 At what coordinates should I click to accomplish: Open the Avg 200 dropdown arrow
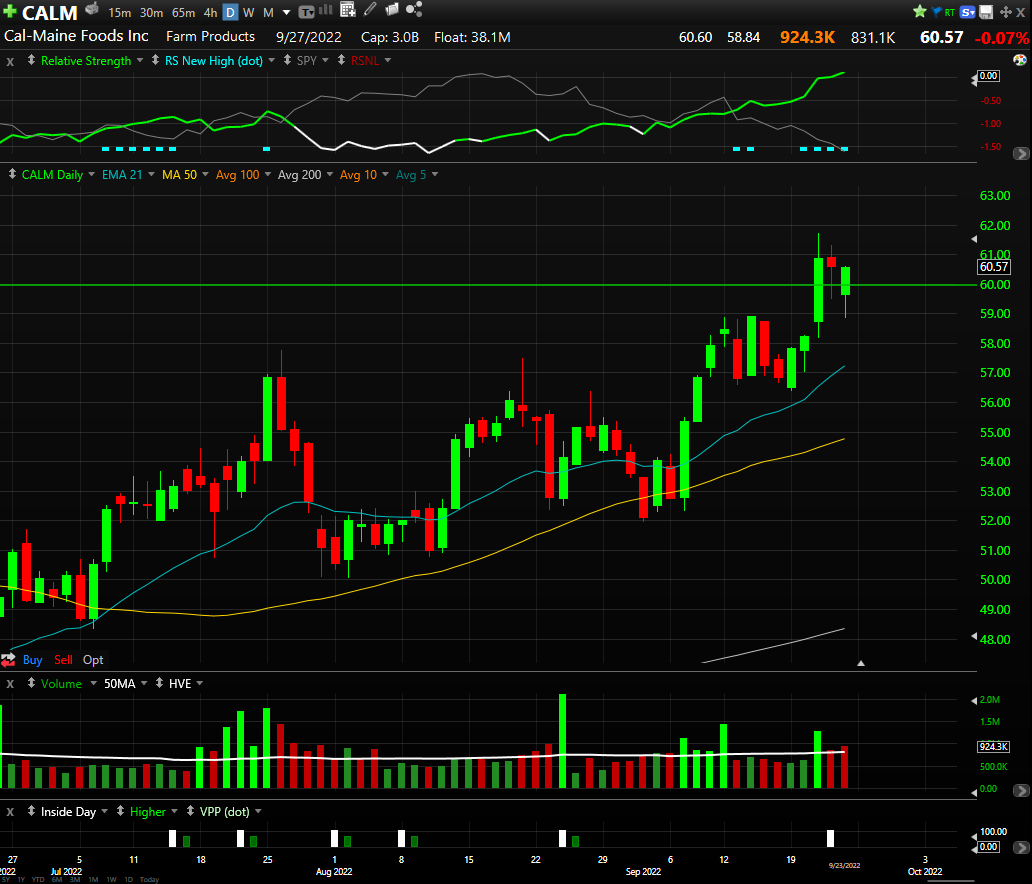click(x=330, y=175)
